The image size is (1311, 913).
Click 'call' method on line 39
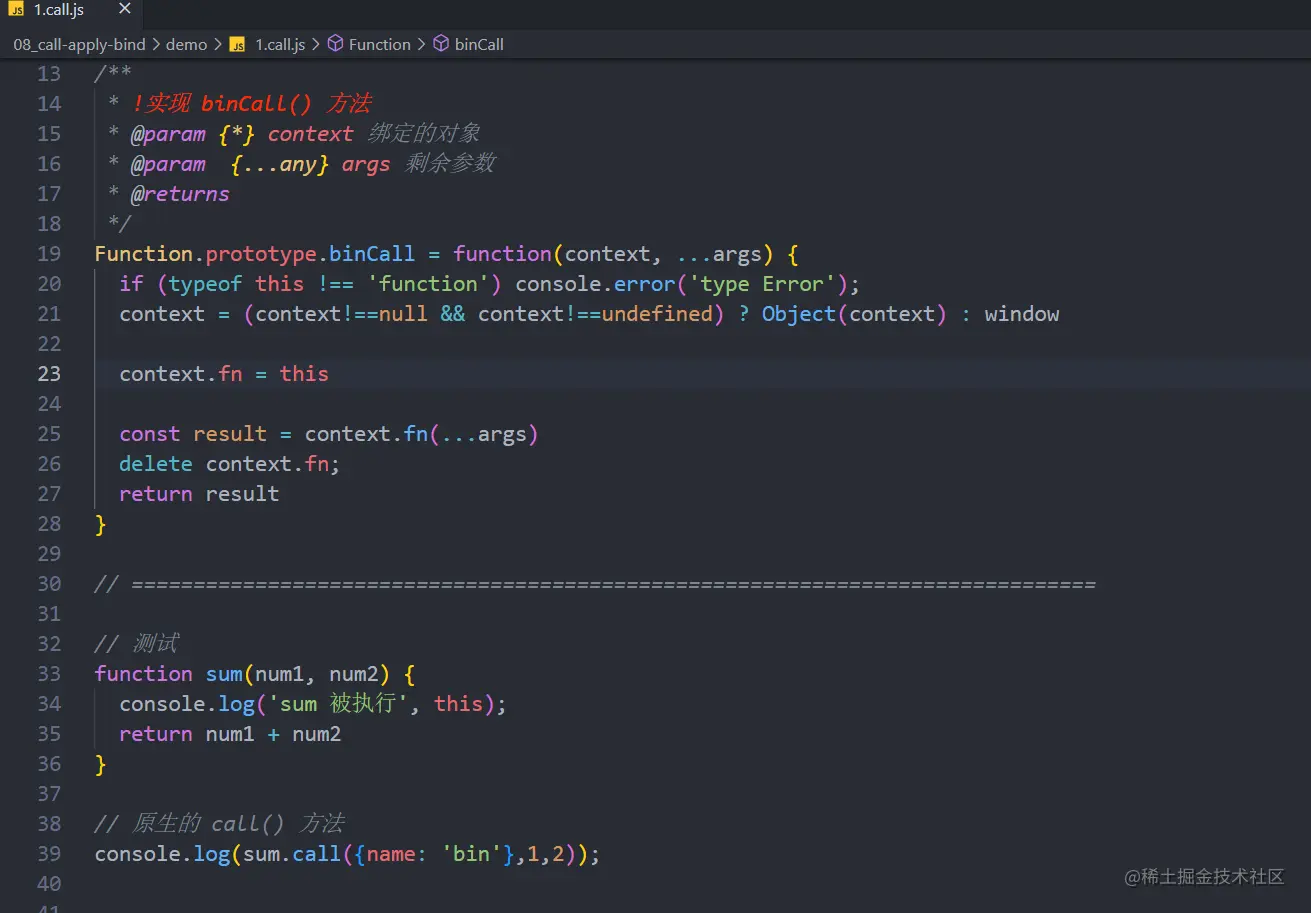317,854
